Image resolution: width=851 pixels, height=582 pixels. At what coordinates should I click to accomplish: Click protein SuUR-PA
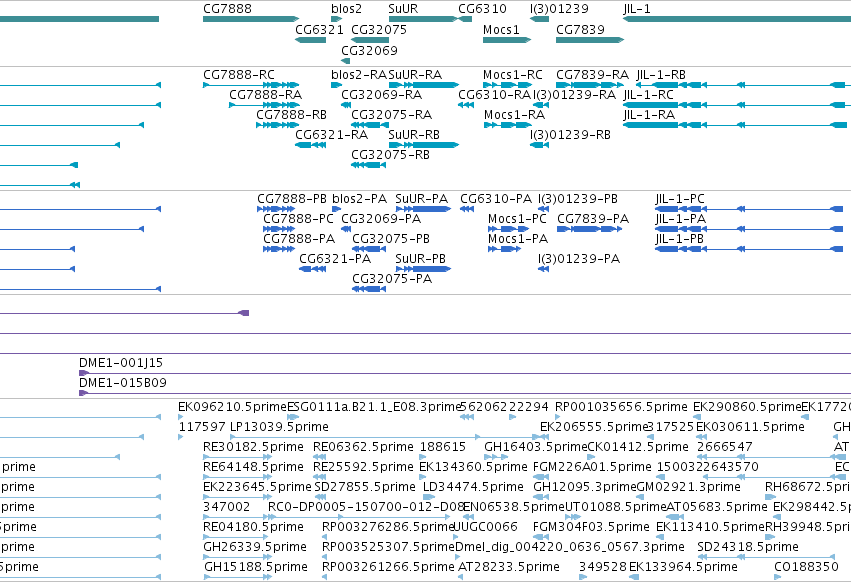point(422,199)
